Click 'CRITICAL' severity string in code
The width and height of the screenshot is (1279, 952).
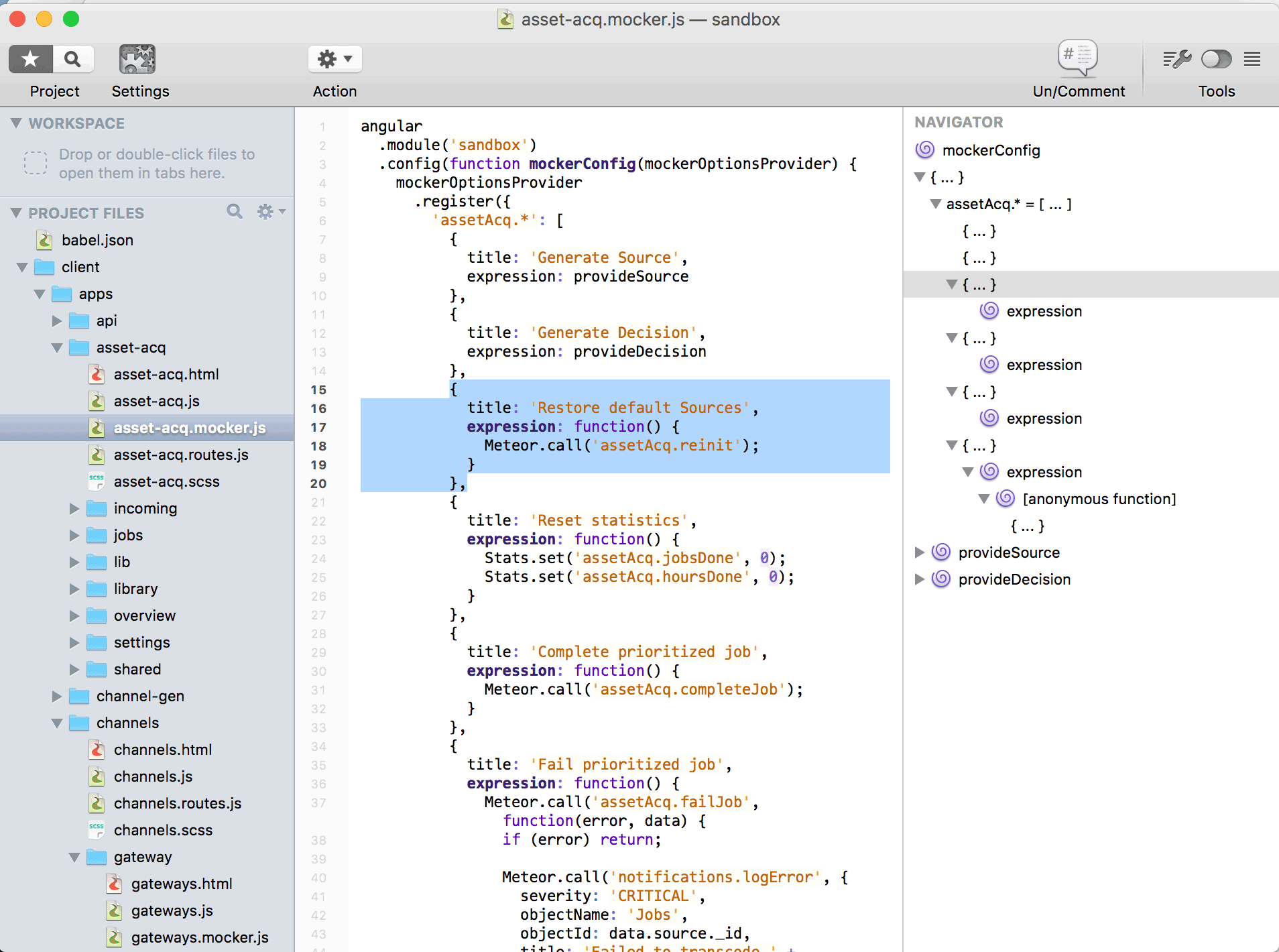(654, 896)
